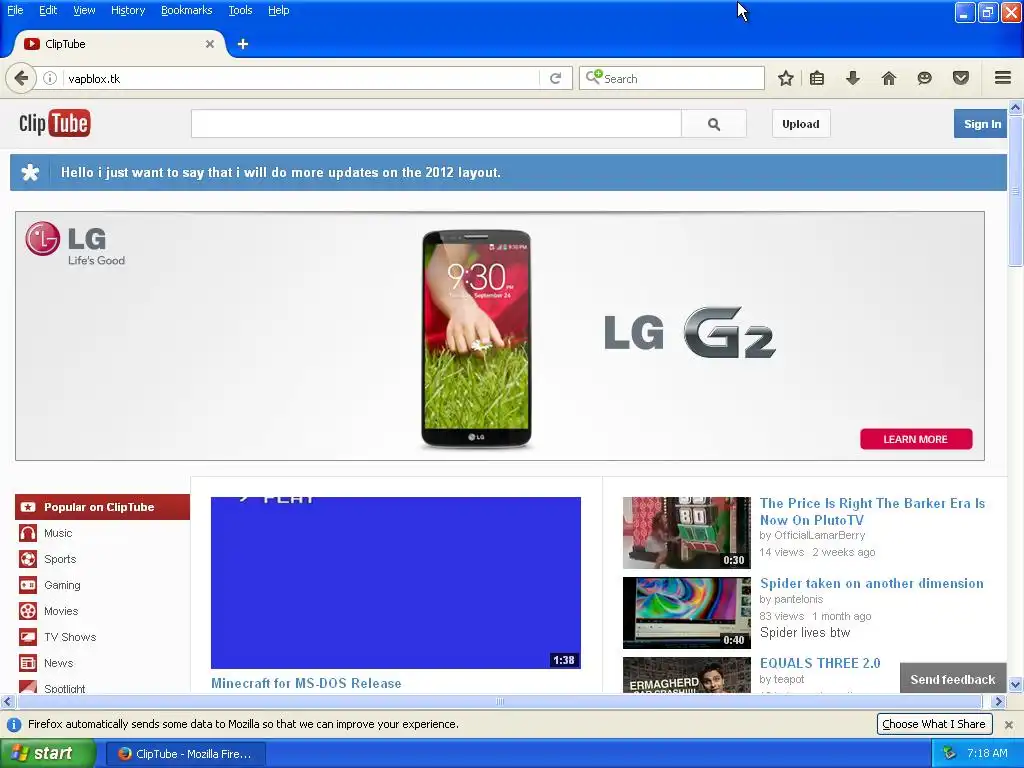Image resolution: width=1024 pixels, height=768 pixels.
Task: Open the ClipTube logo home link
Action: pyautogui.click(x=55, y=123)
